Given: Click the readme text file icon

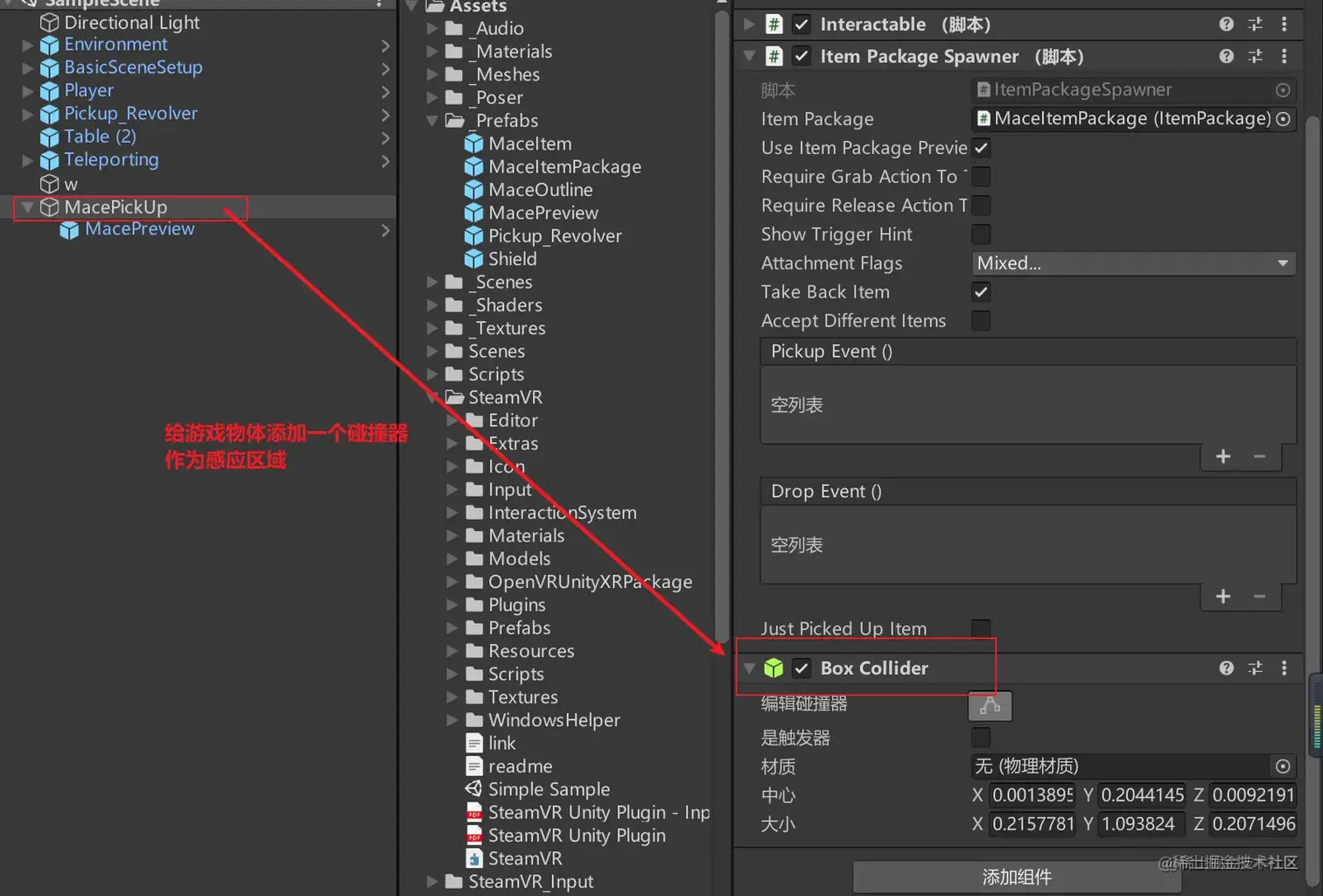Looking at the screenshot, I should point(473,766).
